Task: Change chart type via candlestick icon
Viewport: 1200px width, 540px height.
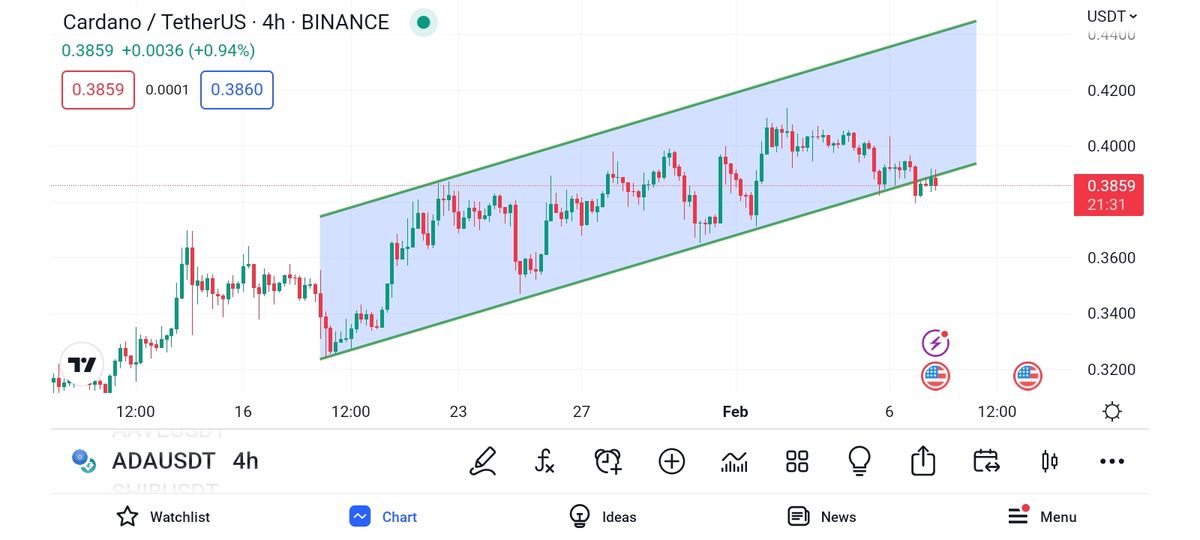Action: click(1049, 461)
